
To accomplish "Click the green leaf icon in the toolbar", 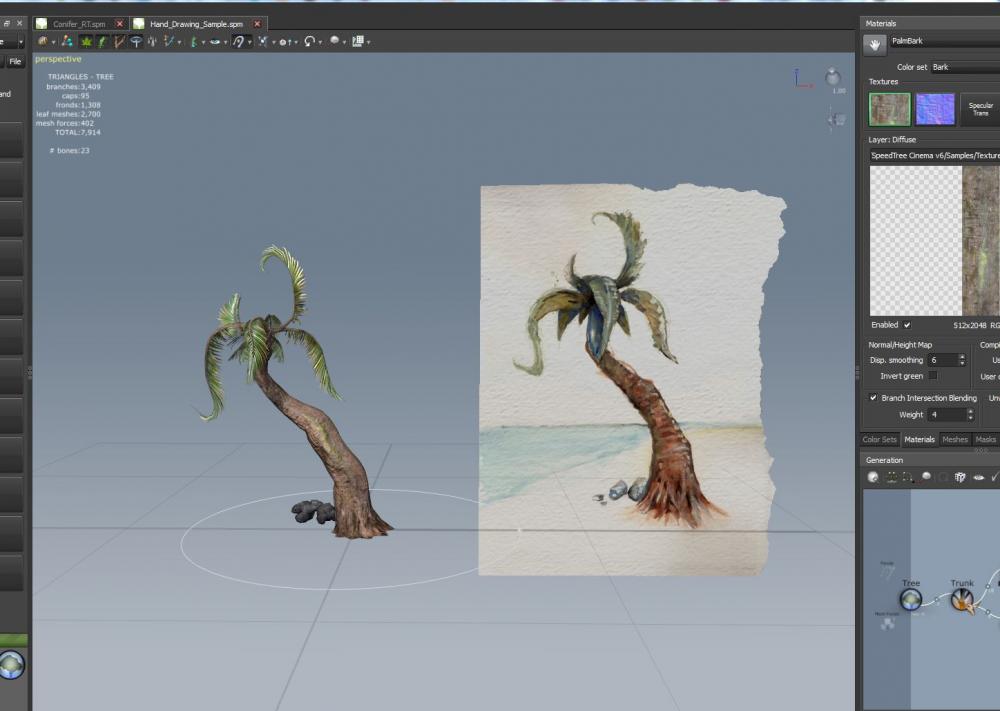I will [86, 41].
